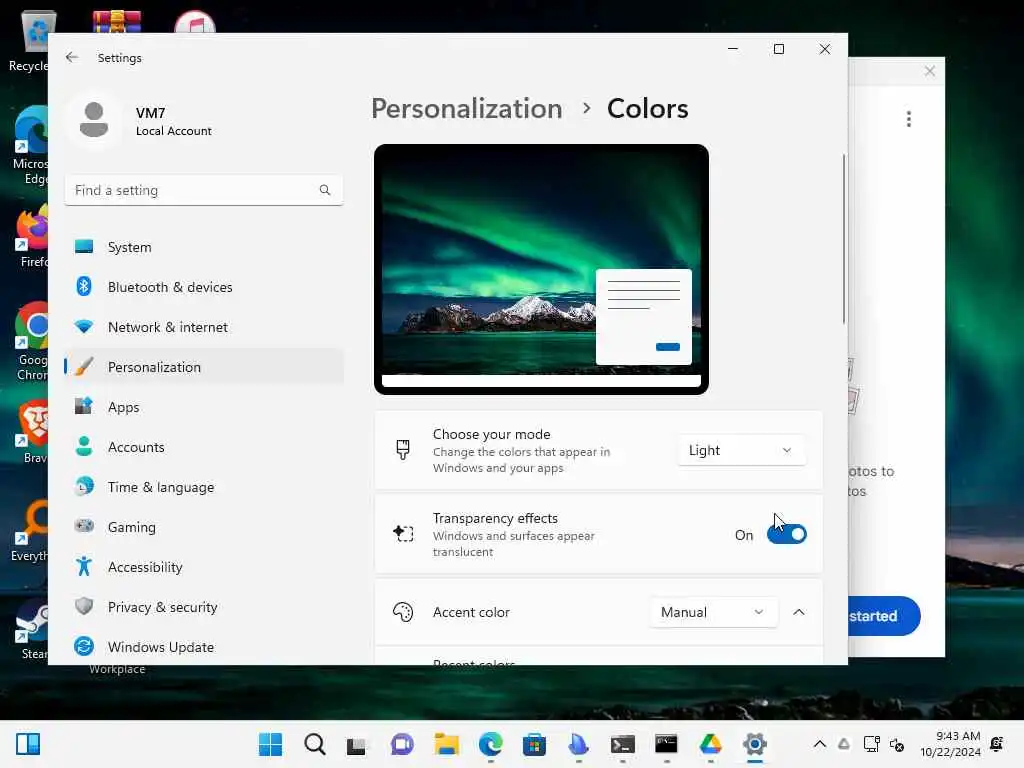Open Windows Update settings
The width and height of the screenshot is (1024, 768).
(x=204, y=647)
